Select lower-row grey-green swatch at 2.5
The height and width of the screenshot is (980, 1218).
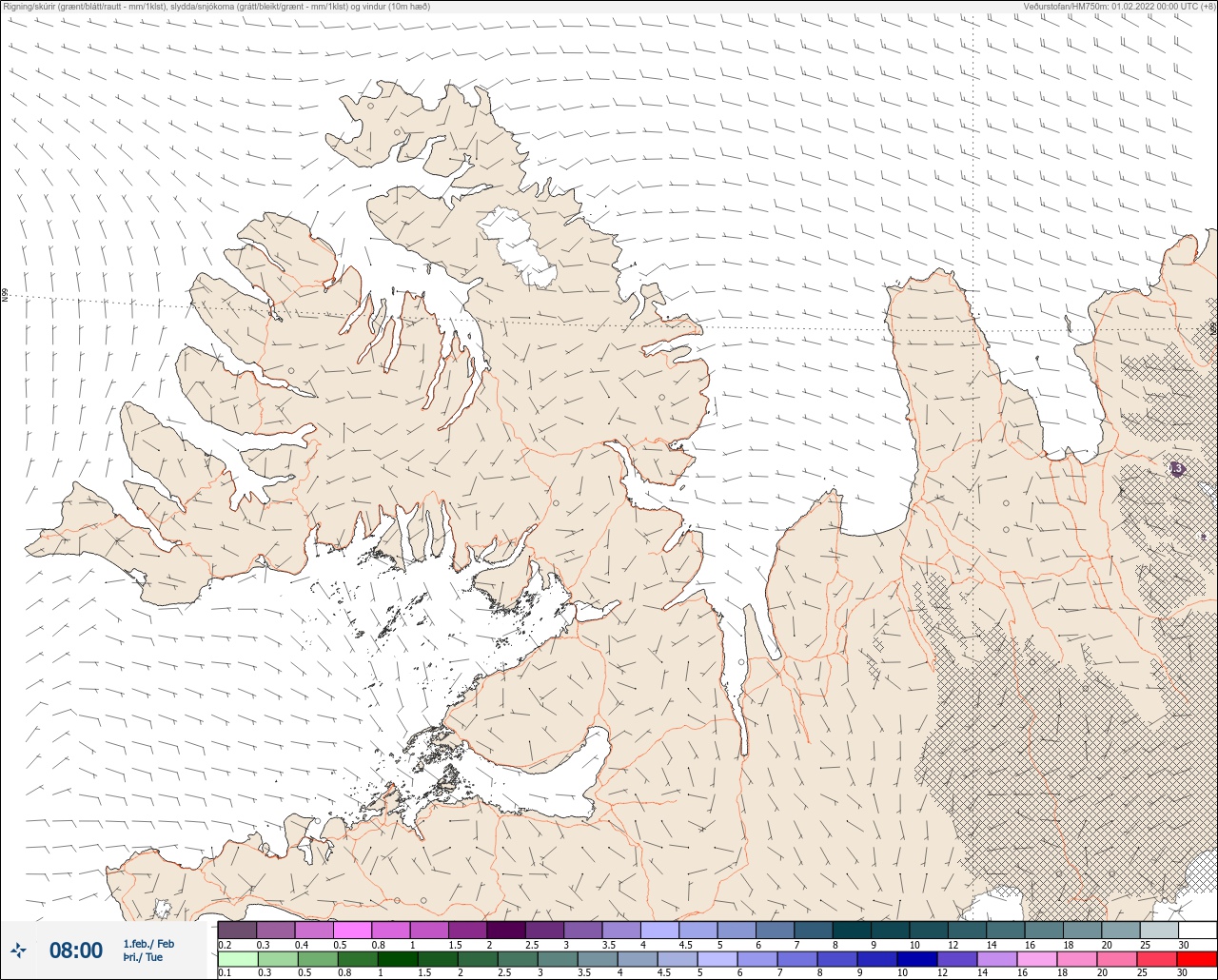[x=518, y=959]
